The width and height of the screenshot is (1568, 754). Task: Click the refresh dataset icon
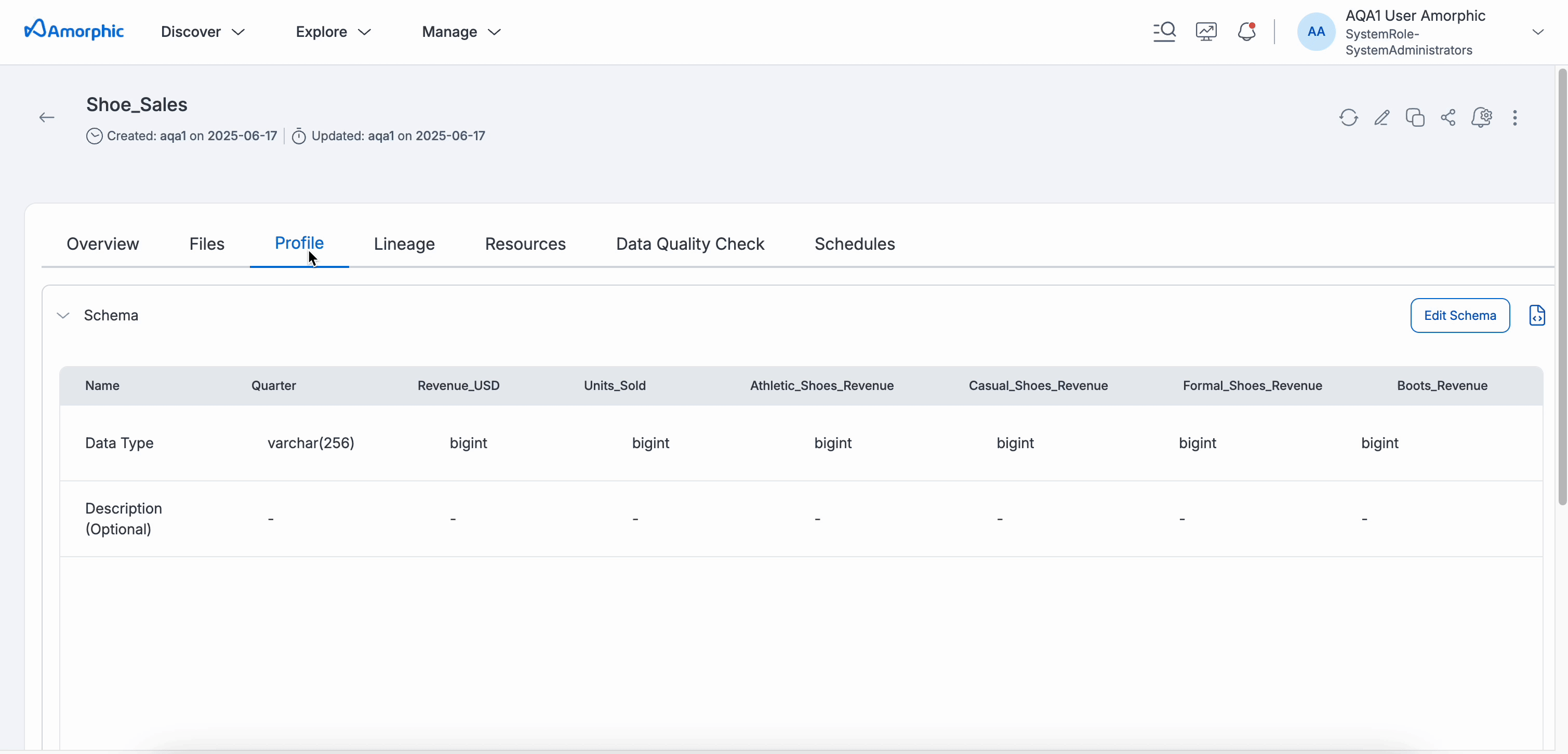coord(1348,117)
